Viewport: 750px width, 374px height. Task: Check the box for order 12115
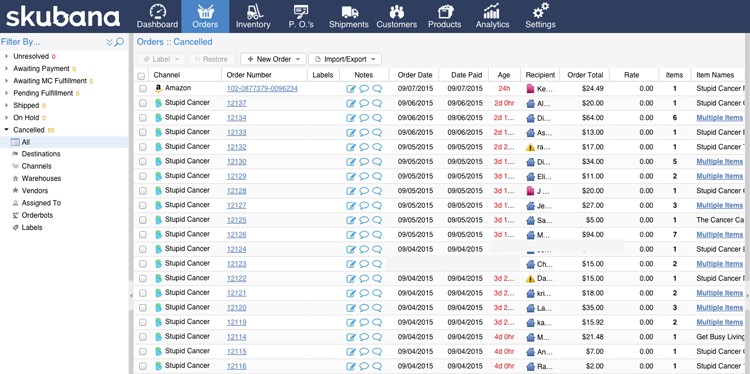coord(143,352)
